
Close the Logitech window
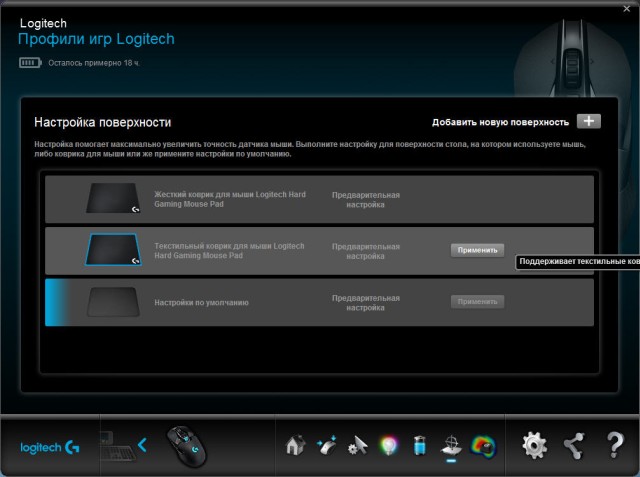pos(627,9)
